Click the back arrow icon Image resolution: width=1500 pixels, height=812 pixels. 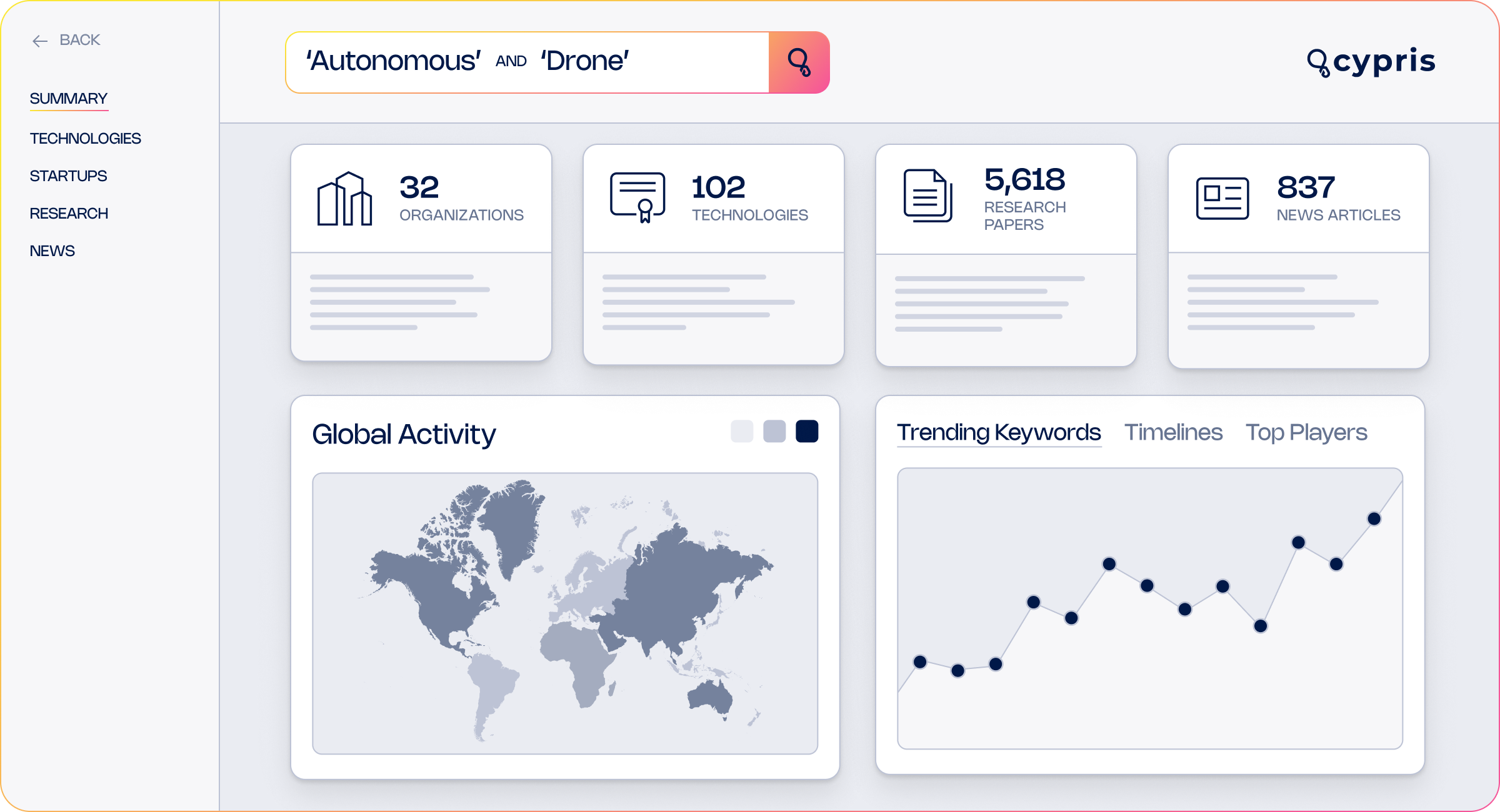(40, 41)
